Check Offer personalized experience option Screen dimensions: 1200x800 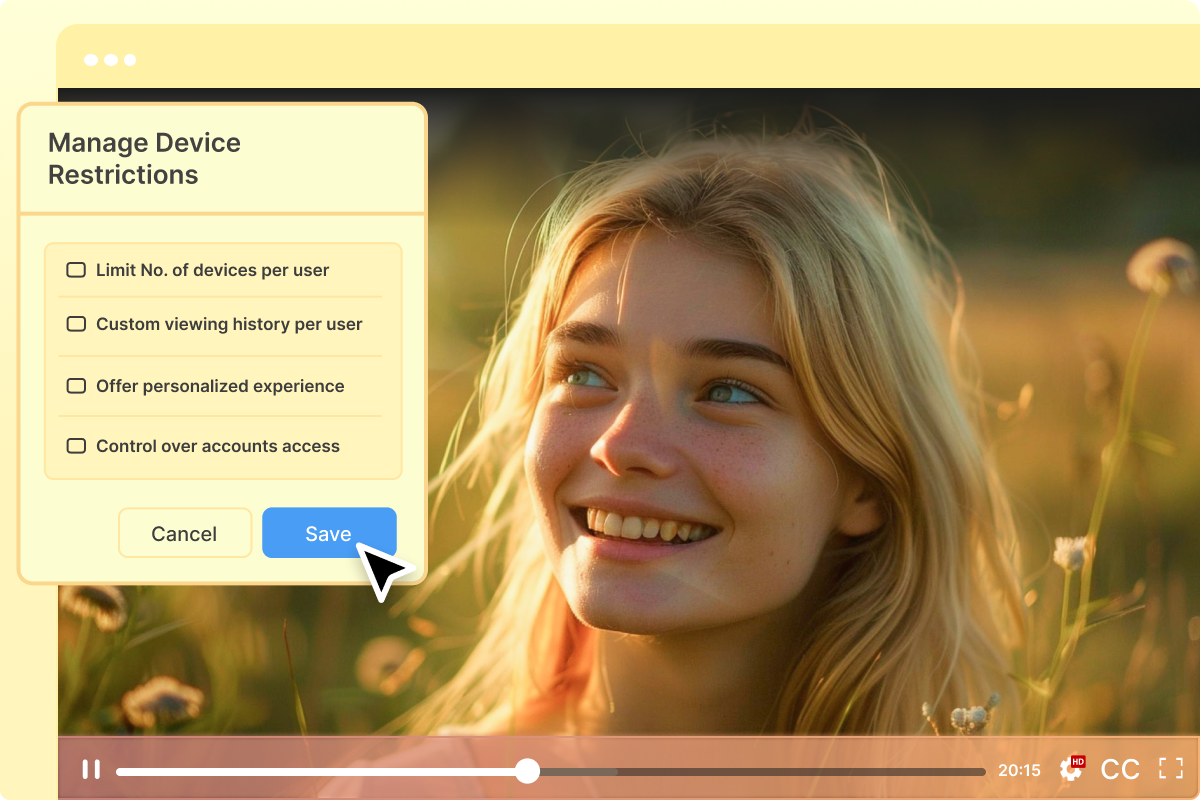click(76, 386)
